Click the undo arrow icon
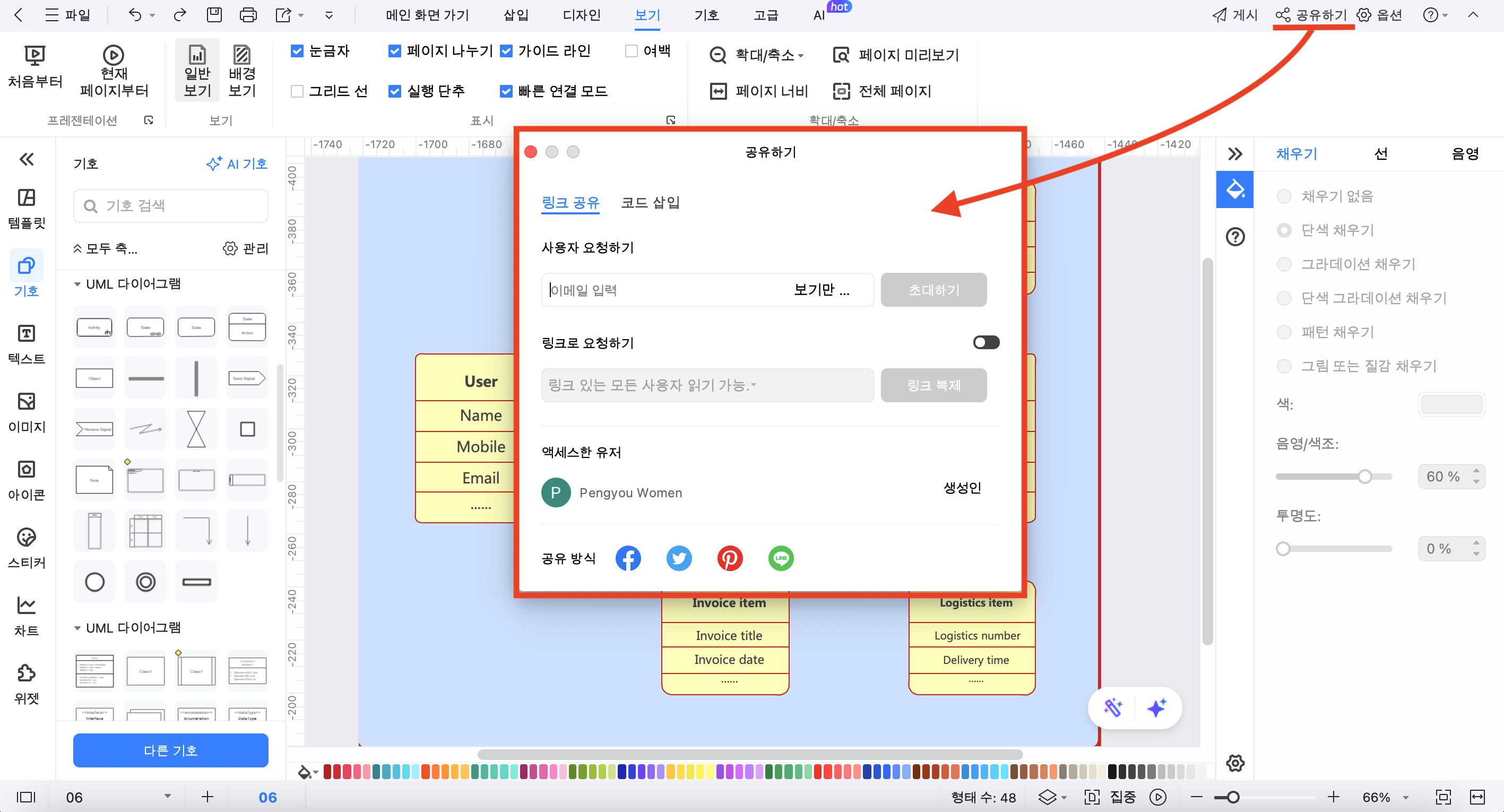1504x812 pixels. tap(135, 15)
